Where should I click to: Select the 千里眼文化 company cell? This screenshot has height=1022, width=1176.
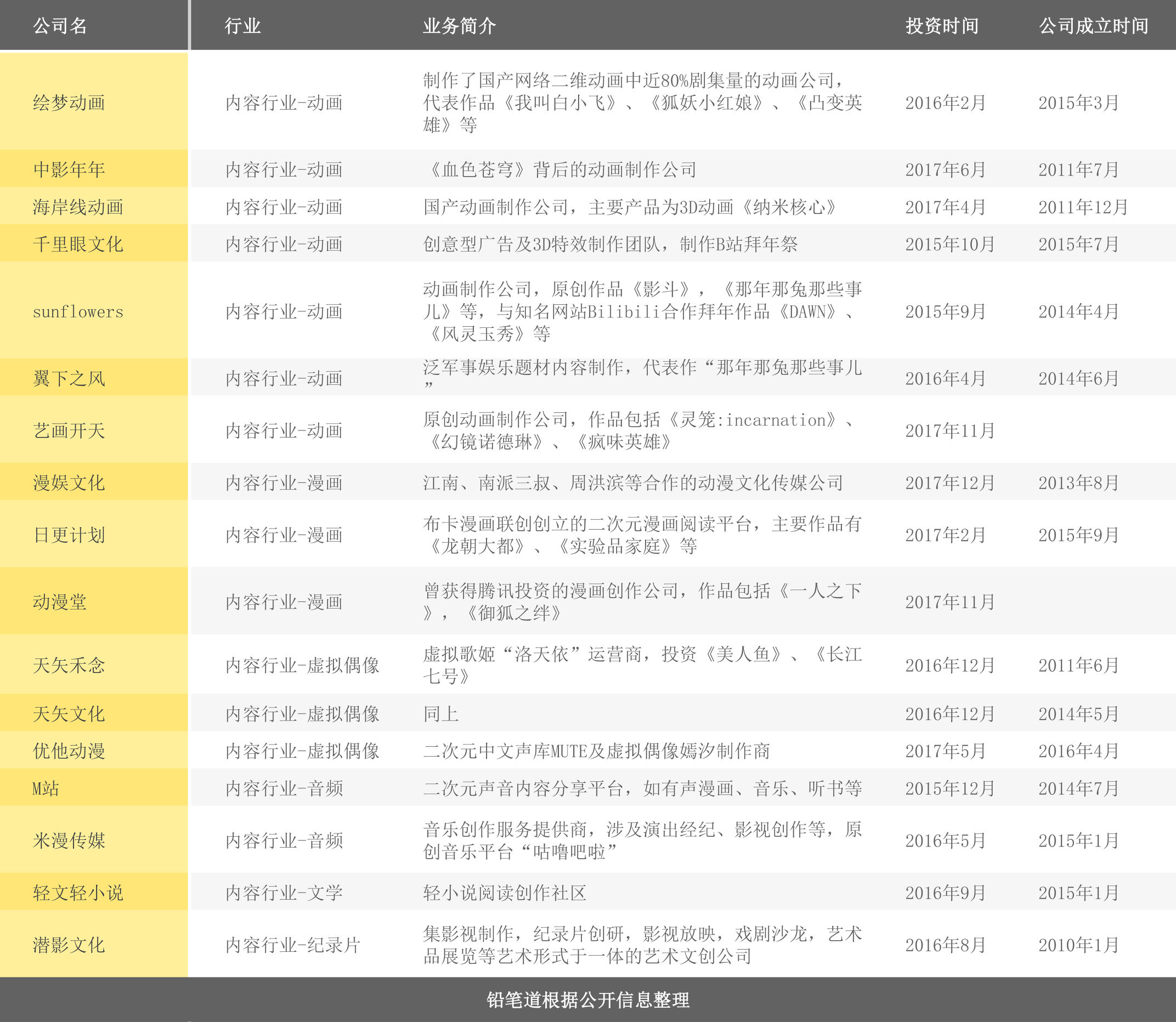click(78, 244)
